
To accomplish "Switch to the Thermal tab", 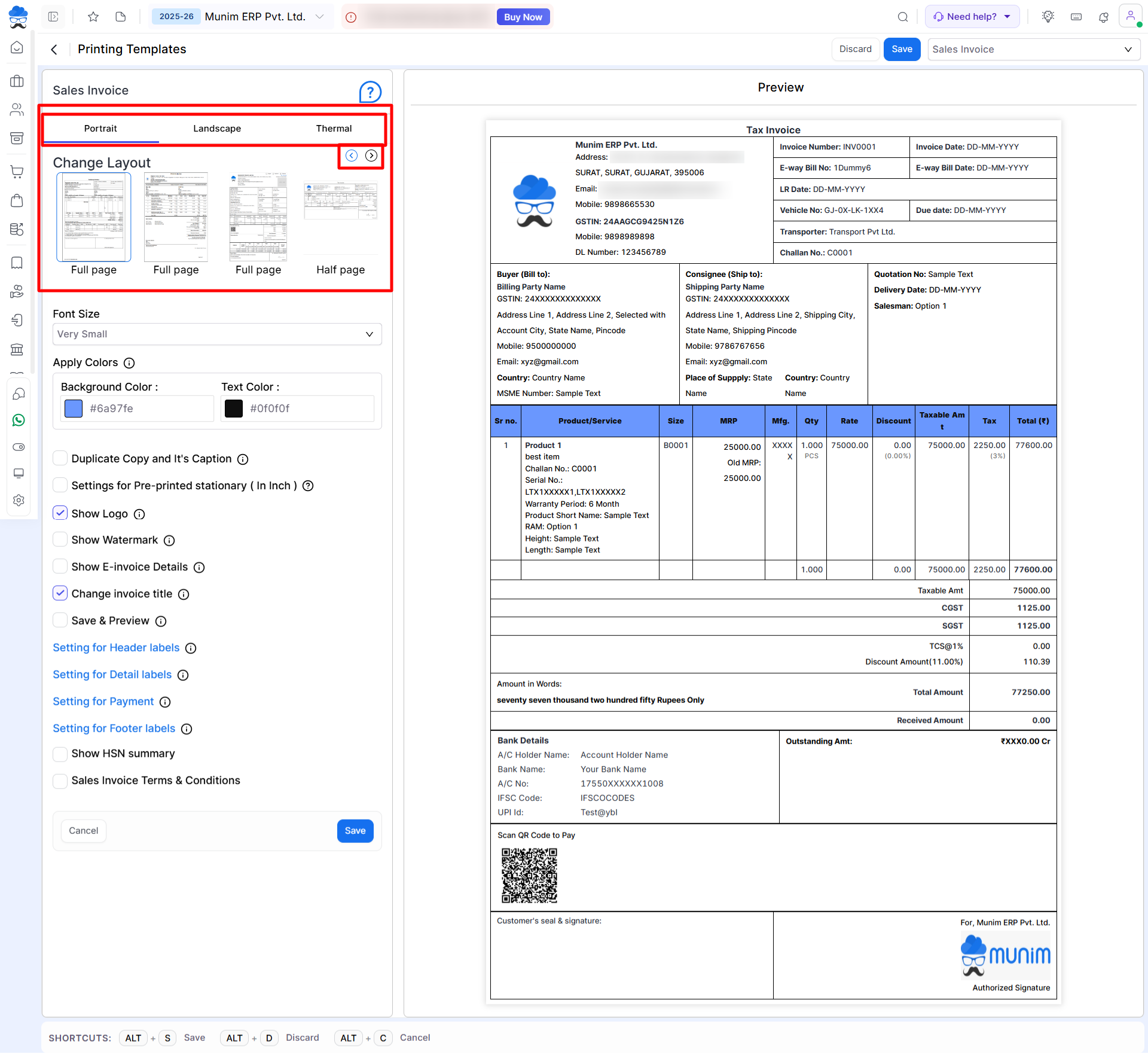I will pos(334,129).
